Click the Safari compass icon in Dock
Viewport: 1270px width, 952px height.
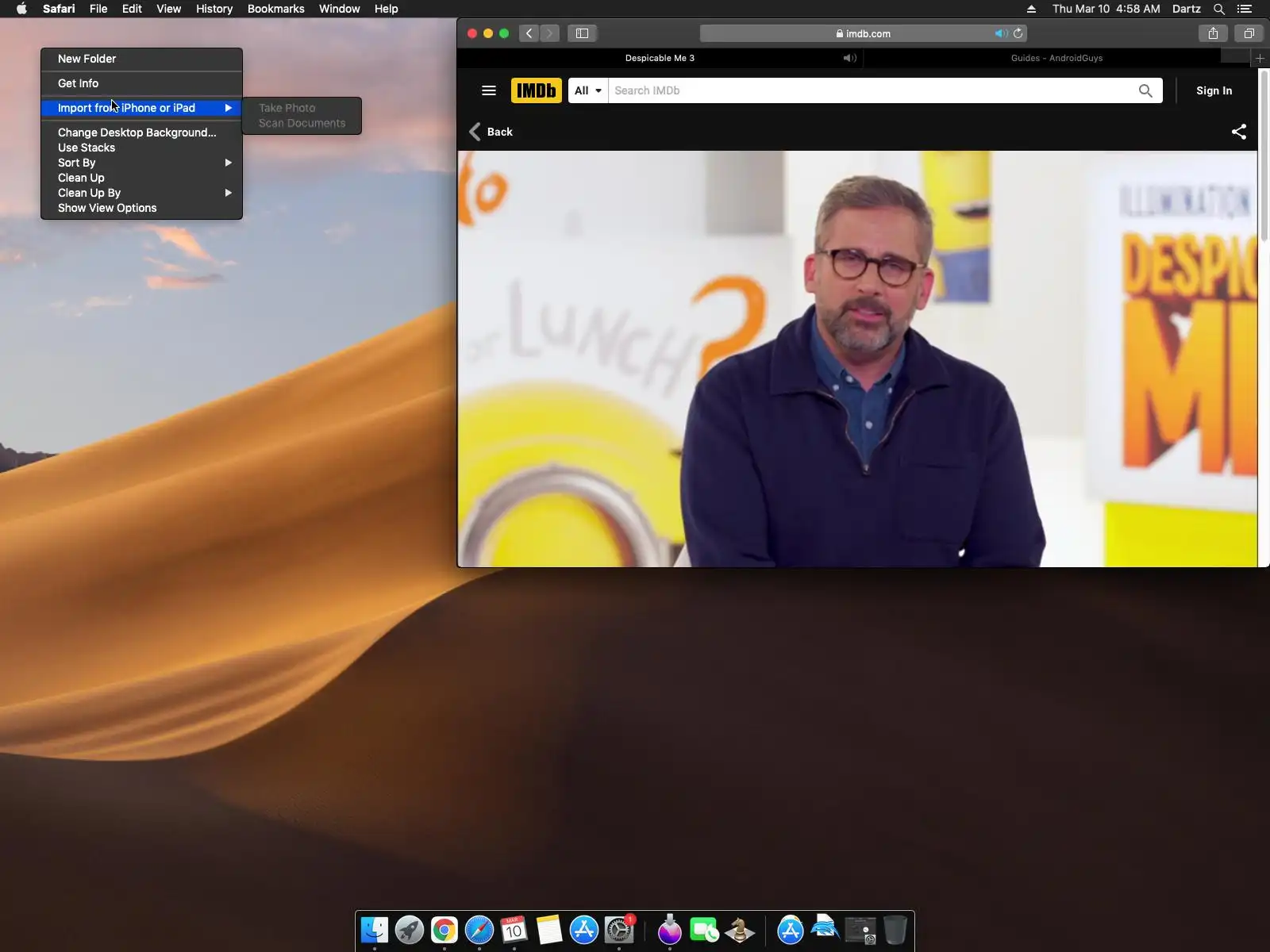[x=479, y=930]
